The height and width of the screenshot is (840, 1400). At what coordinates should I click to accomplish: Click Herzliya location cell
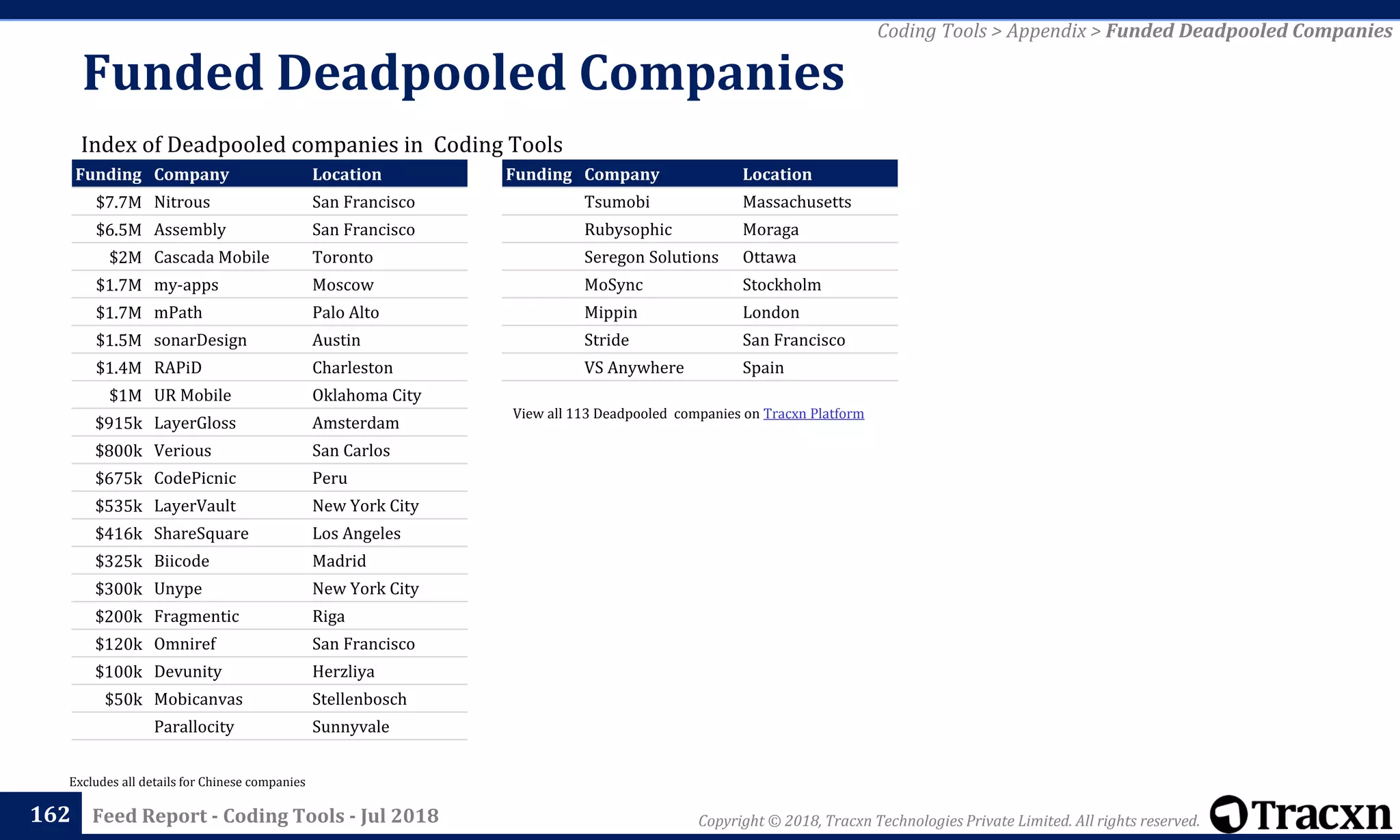[344, 672]
